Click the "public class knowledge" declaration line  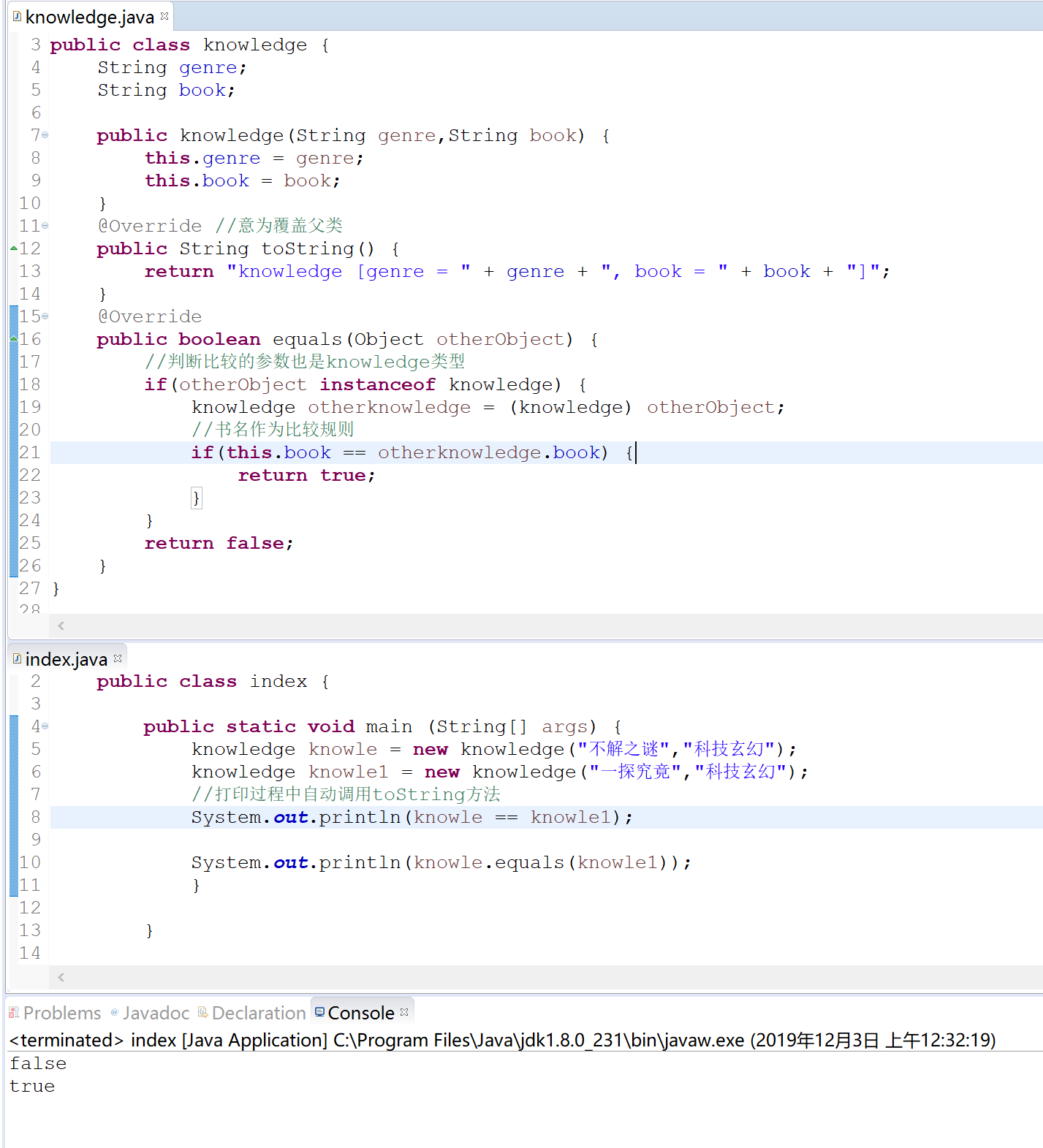(x=189, y=45)
